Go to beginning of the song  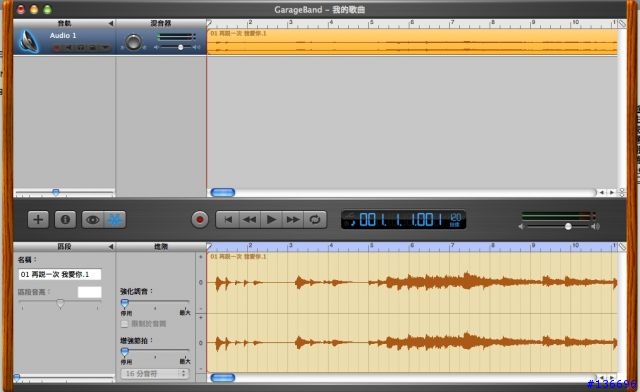point(228,220)
